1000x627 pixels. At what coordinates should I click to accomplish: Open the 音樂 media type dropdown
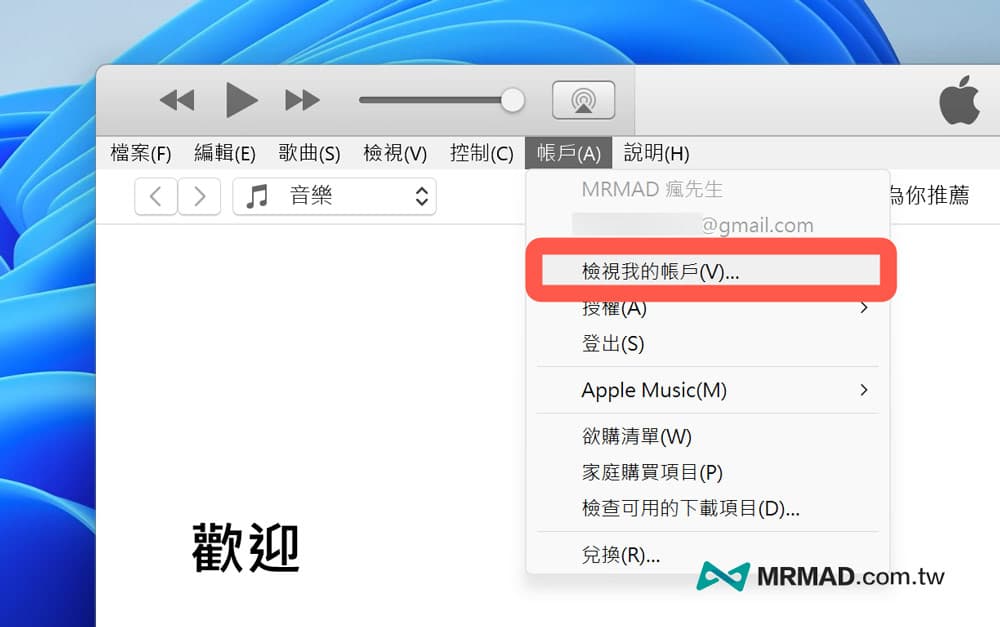pos(335,196)
